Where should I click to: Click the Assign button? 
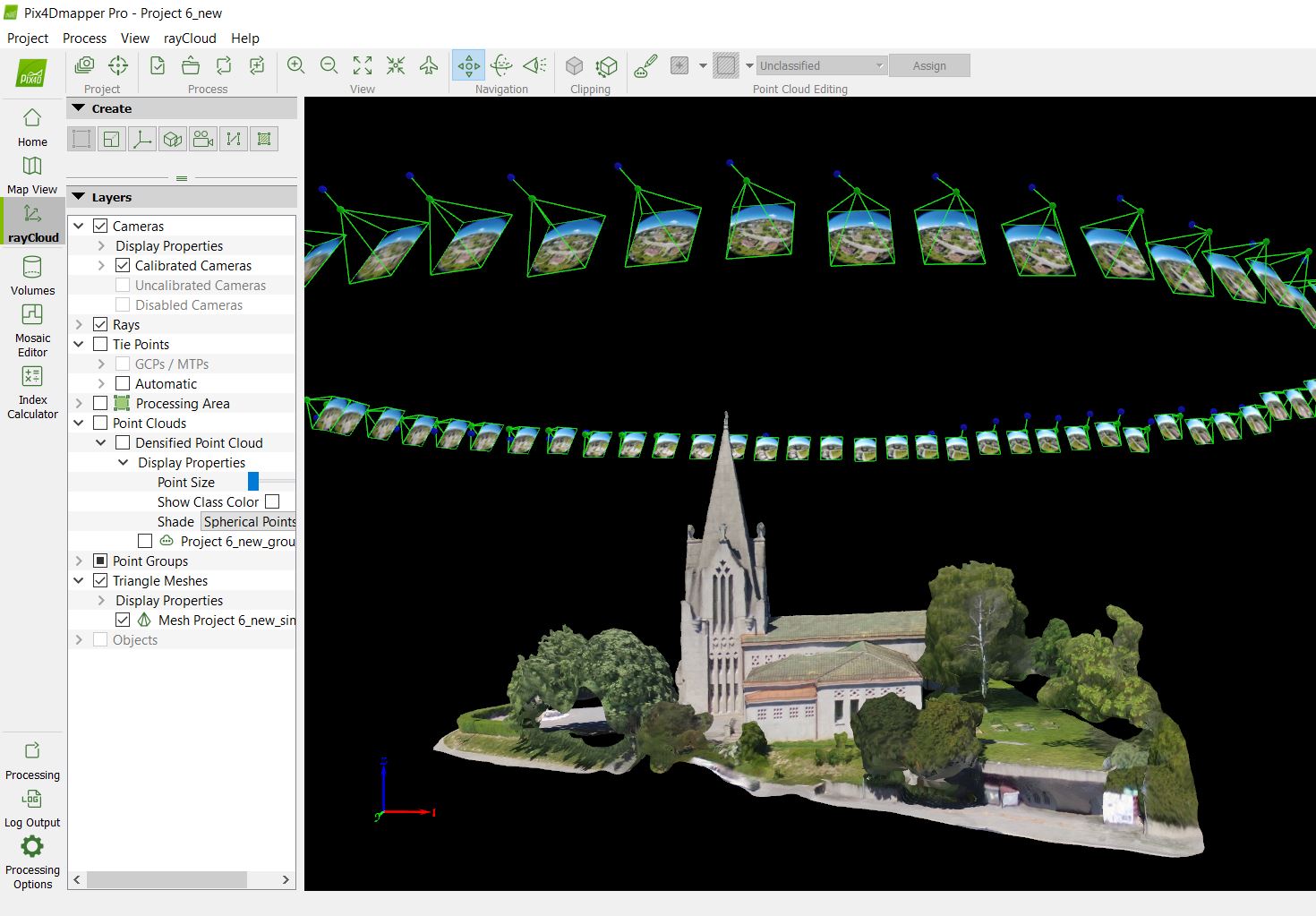tap(929, 65)
